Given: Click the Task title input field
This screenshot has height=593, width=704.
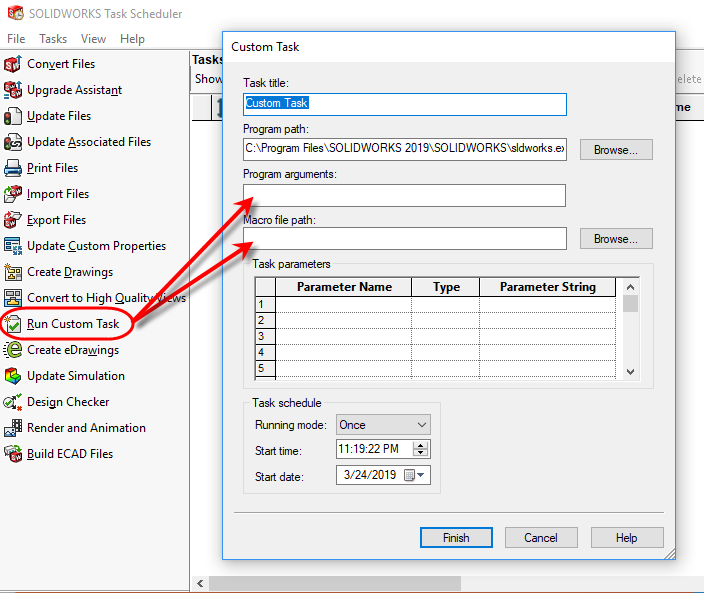Looking at the screenshot, I should pyautogui.click(x=405, y=104).
